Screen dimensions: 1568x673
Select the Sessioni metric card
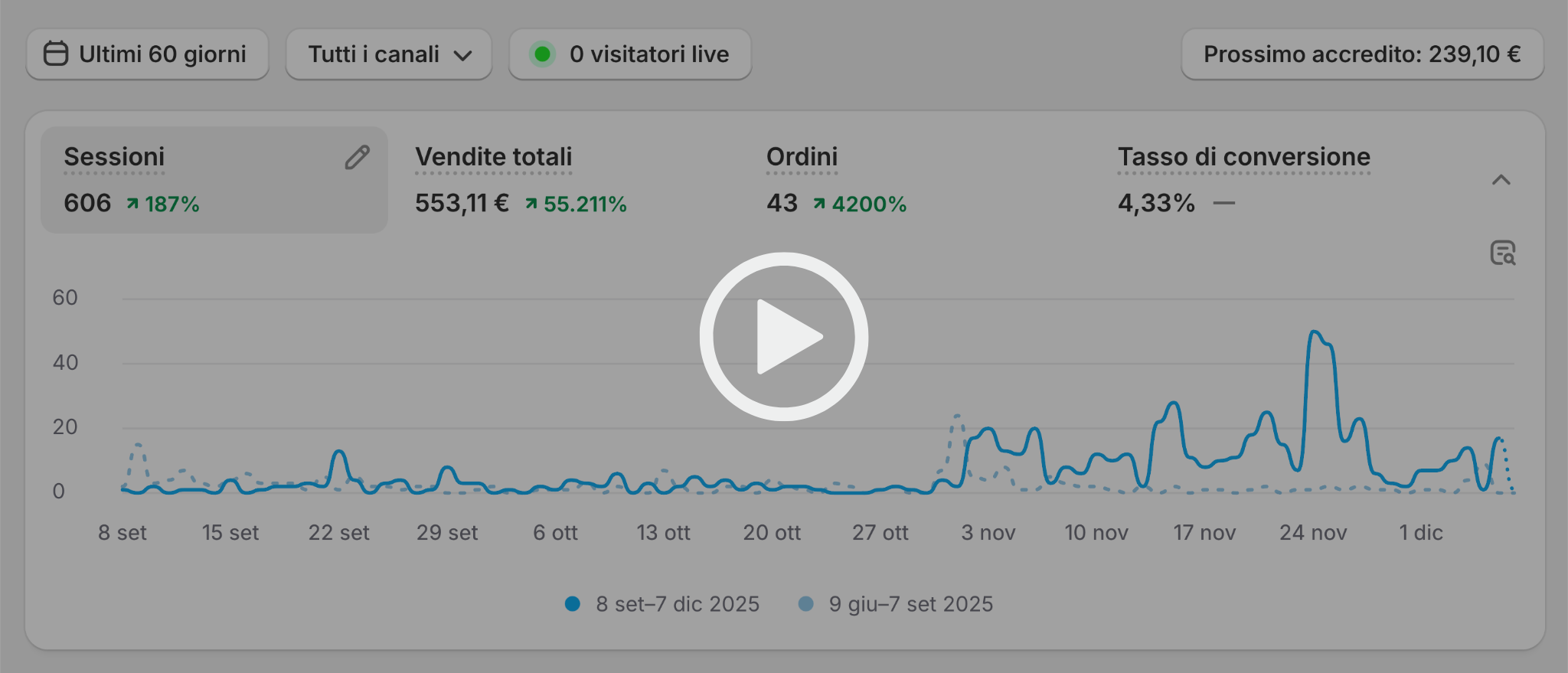click(214, 180)
